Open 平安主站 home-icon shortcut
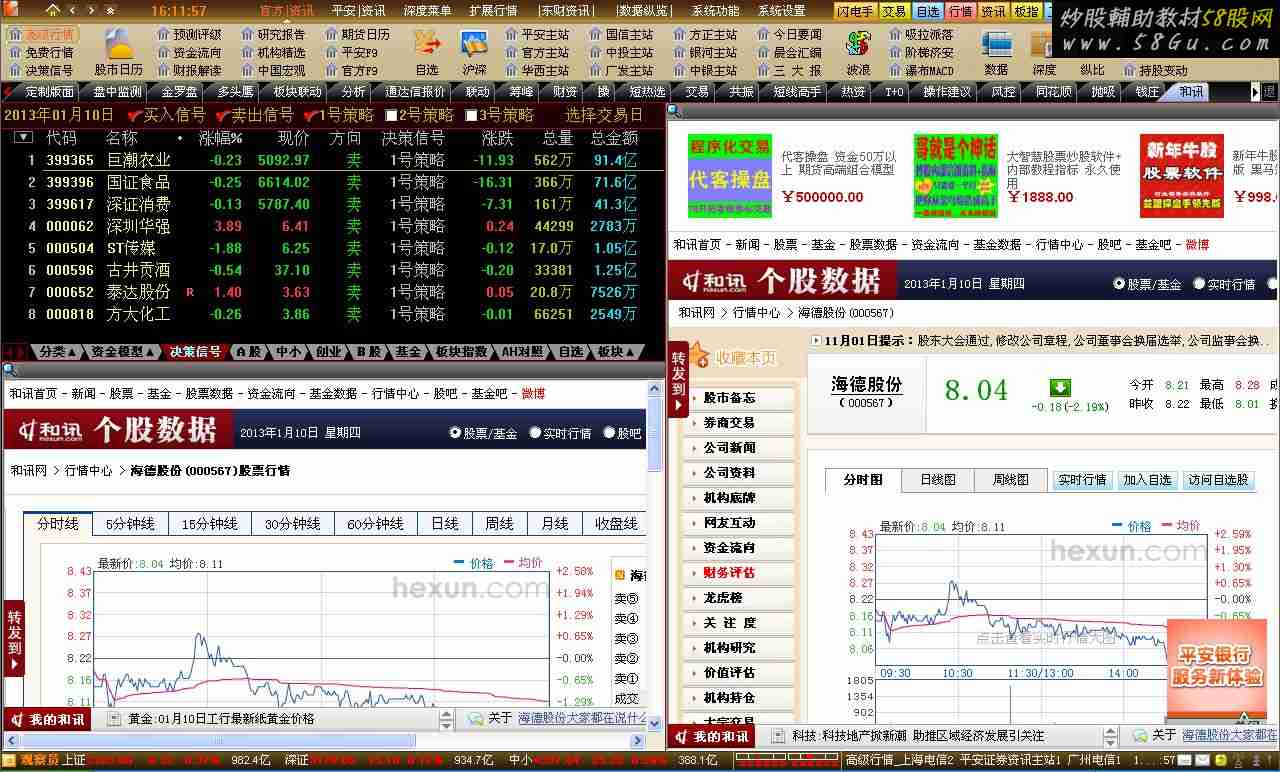Viewport: 1280px width, 772px height. point(536,34)
